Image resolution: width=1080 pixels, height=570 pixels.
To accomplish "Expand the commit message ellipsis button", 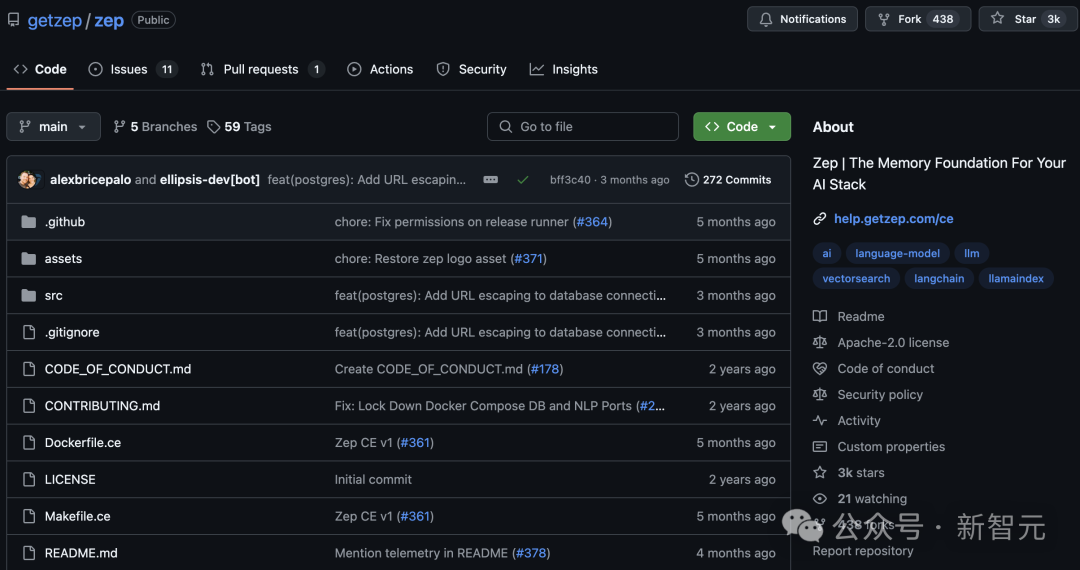I will click(490, 180).
